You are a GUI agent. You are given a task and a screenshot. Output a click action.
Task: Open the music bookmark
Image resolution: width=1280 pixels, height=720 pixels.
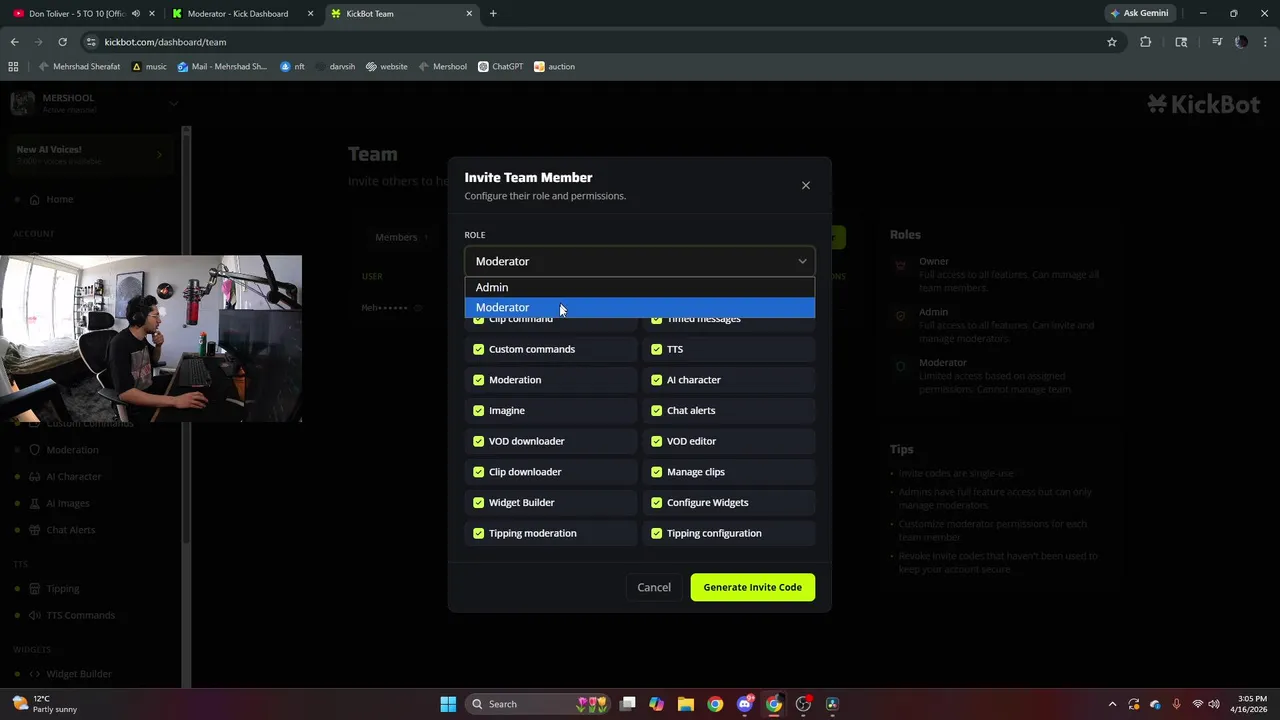pos(150,67)
